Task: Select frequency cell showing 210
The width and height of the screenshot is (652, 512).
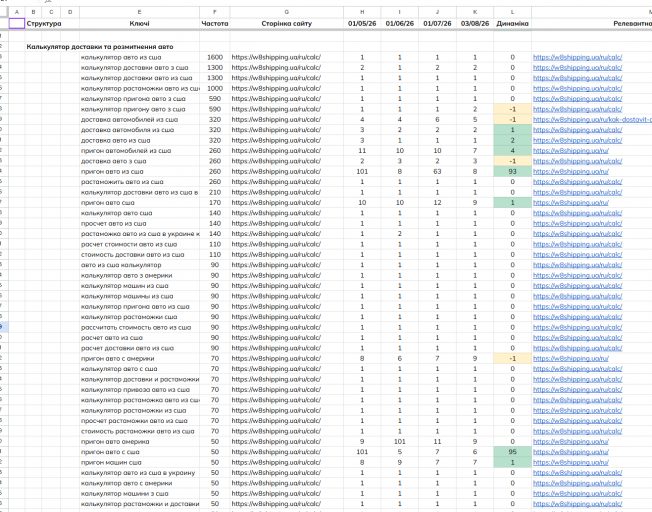Action: click(x=215, y=193)
